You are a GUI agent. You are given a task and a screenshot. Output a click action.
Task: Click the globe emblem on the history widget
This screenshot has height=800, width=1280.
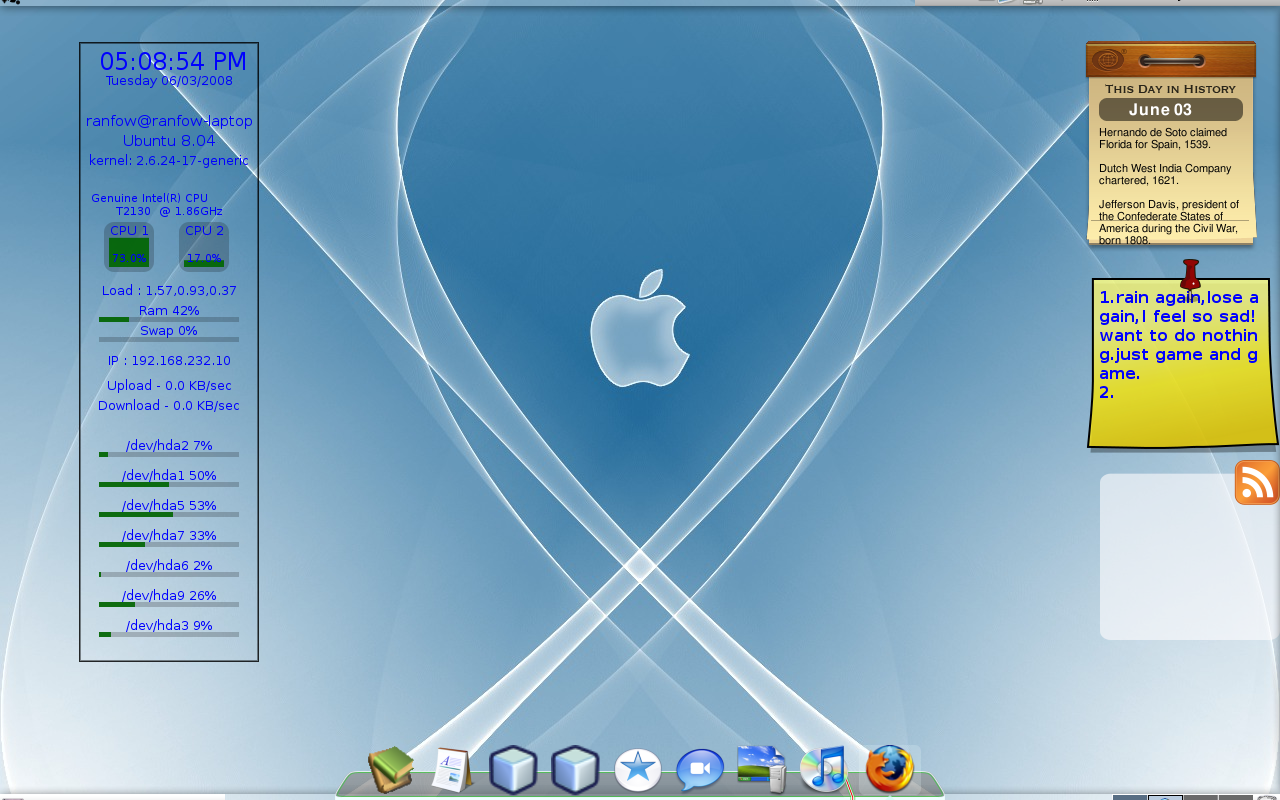click(x=1108, y=60)
